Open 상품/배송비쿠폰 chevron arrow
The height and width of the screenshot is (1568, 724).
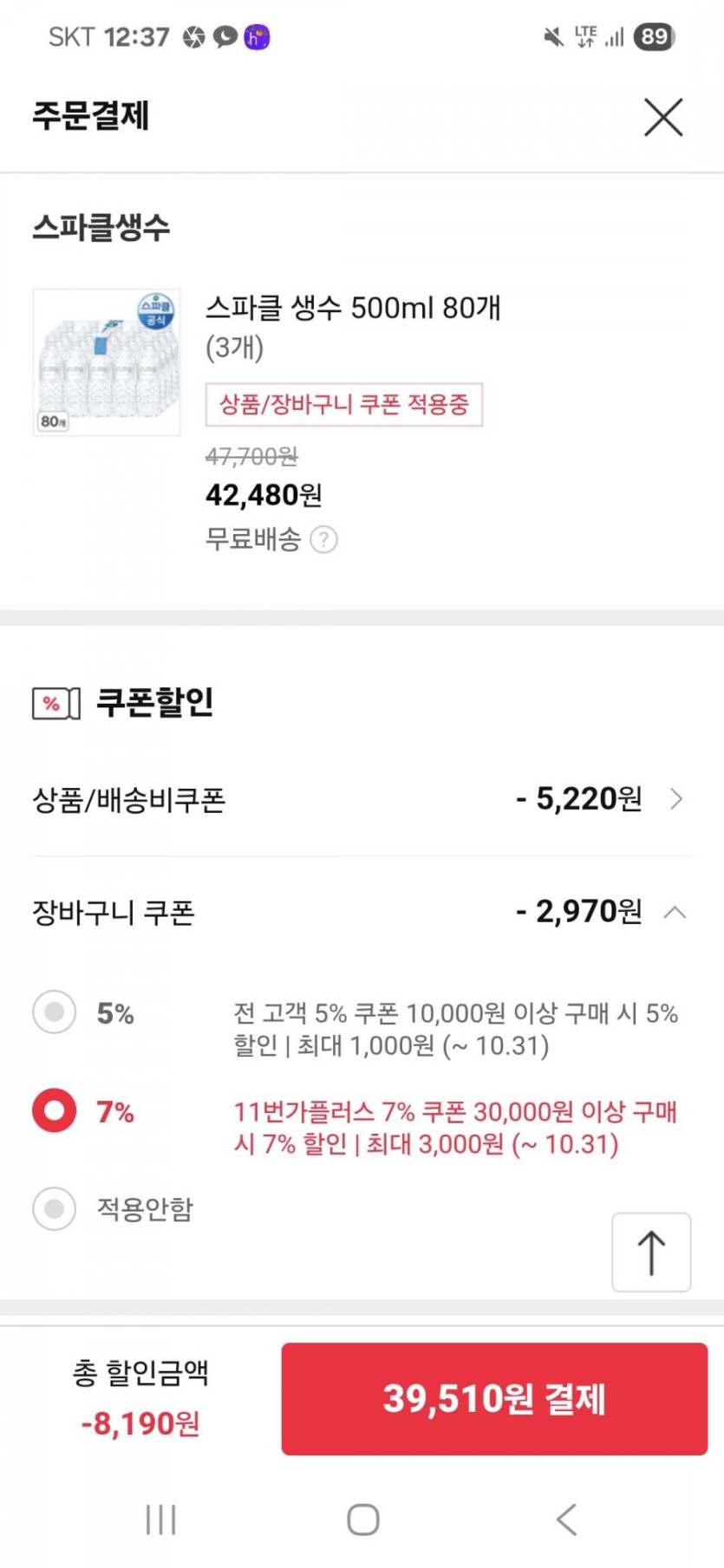[x=677, y=799]
